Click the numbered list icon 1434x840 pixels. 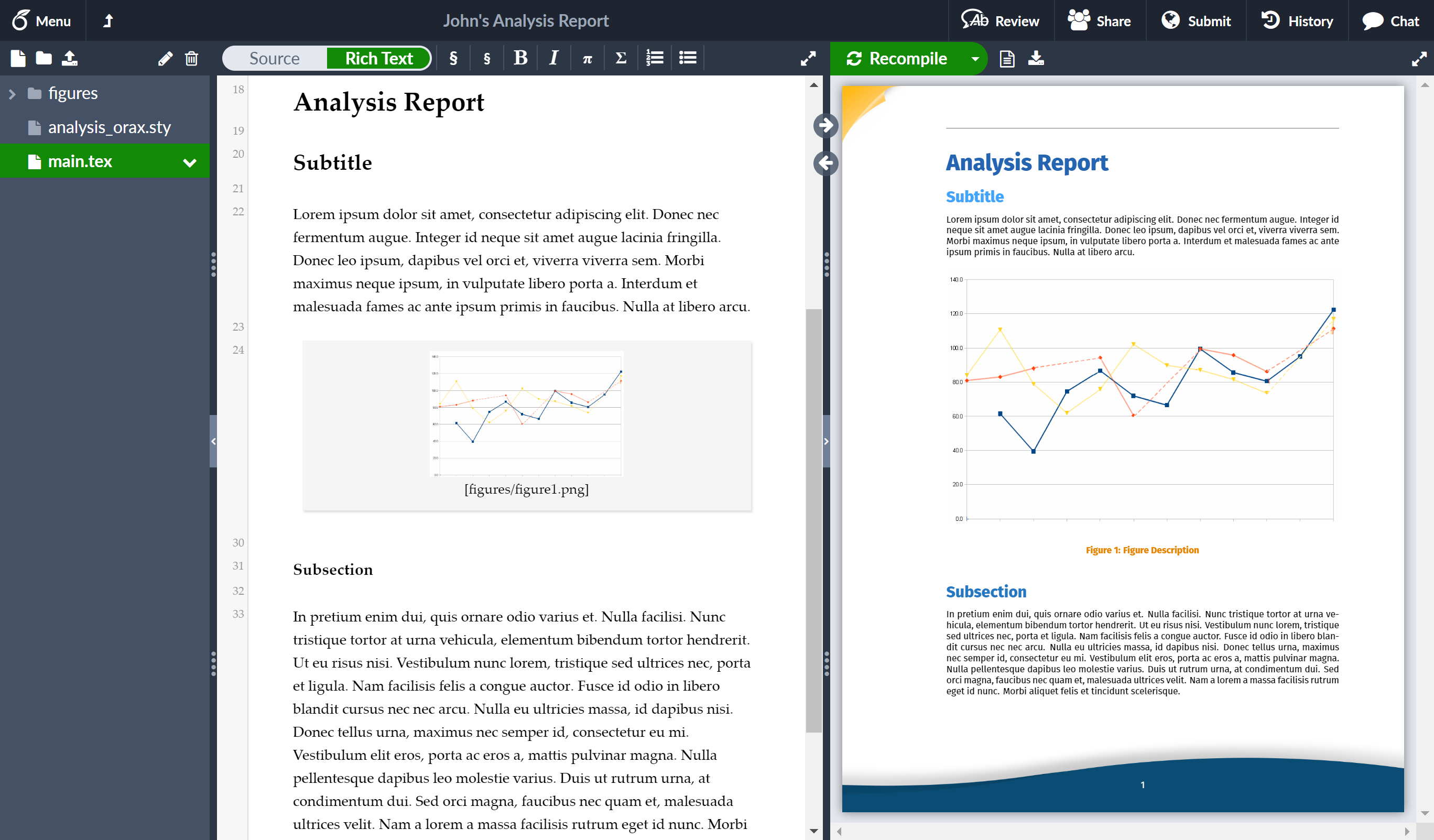click(654, 58)
